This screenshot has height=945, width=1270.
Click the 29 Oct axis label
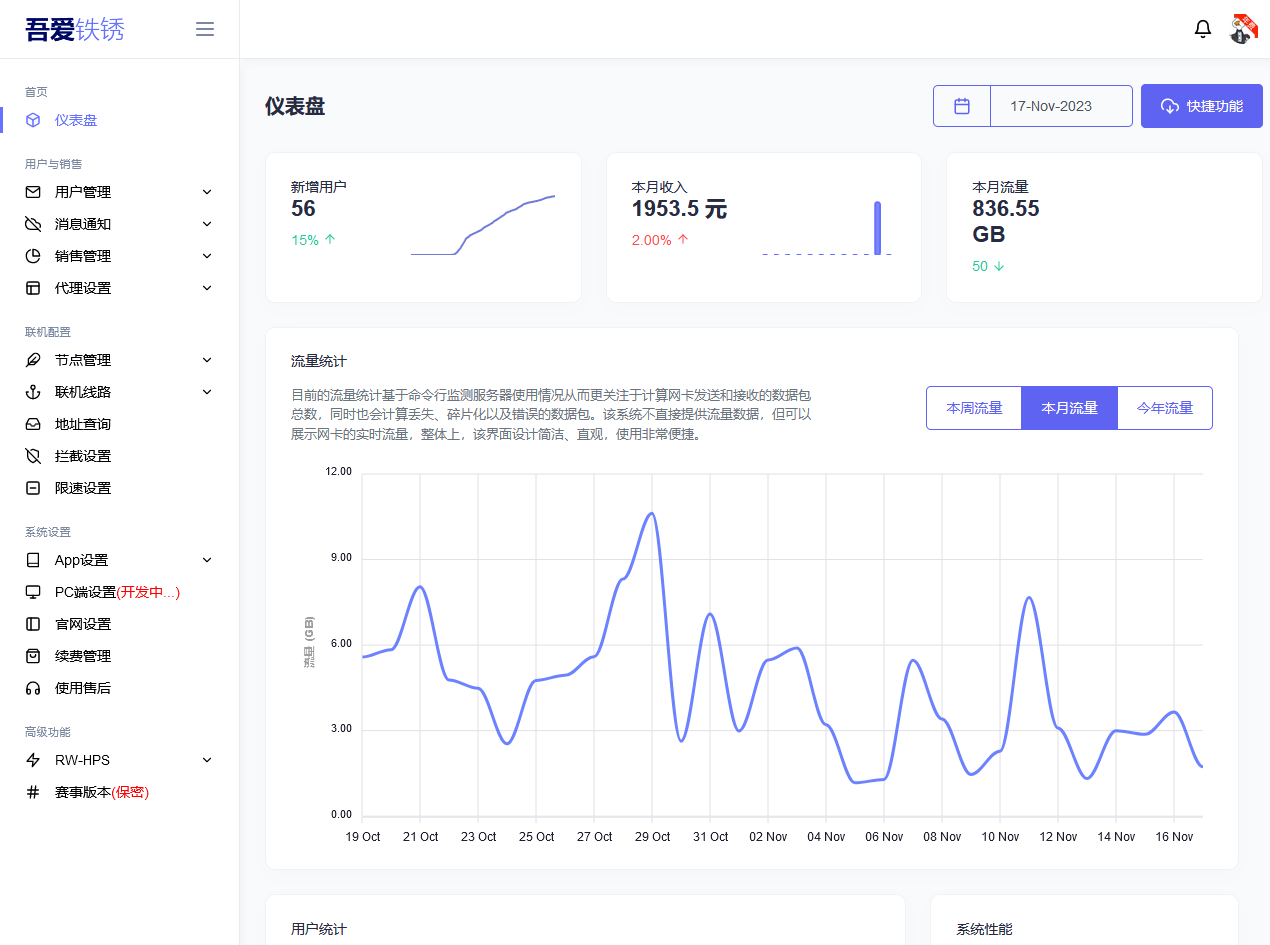click(x=652, y=837)
